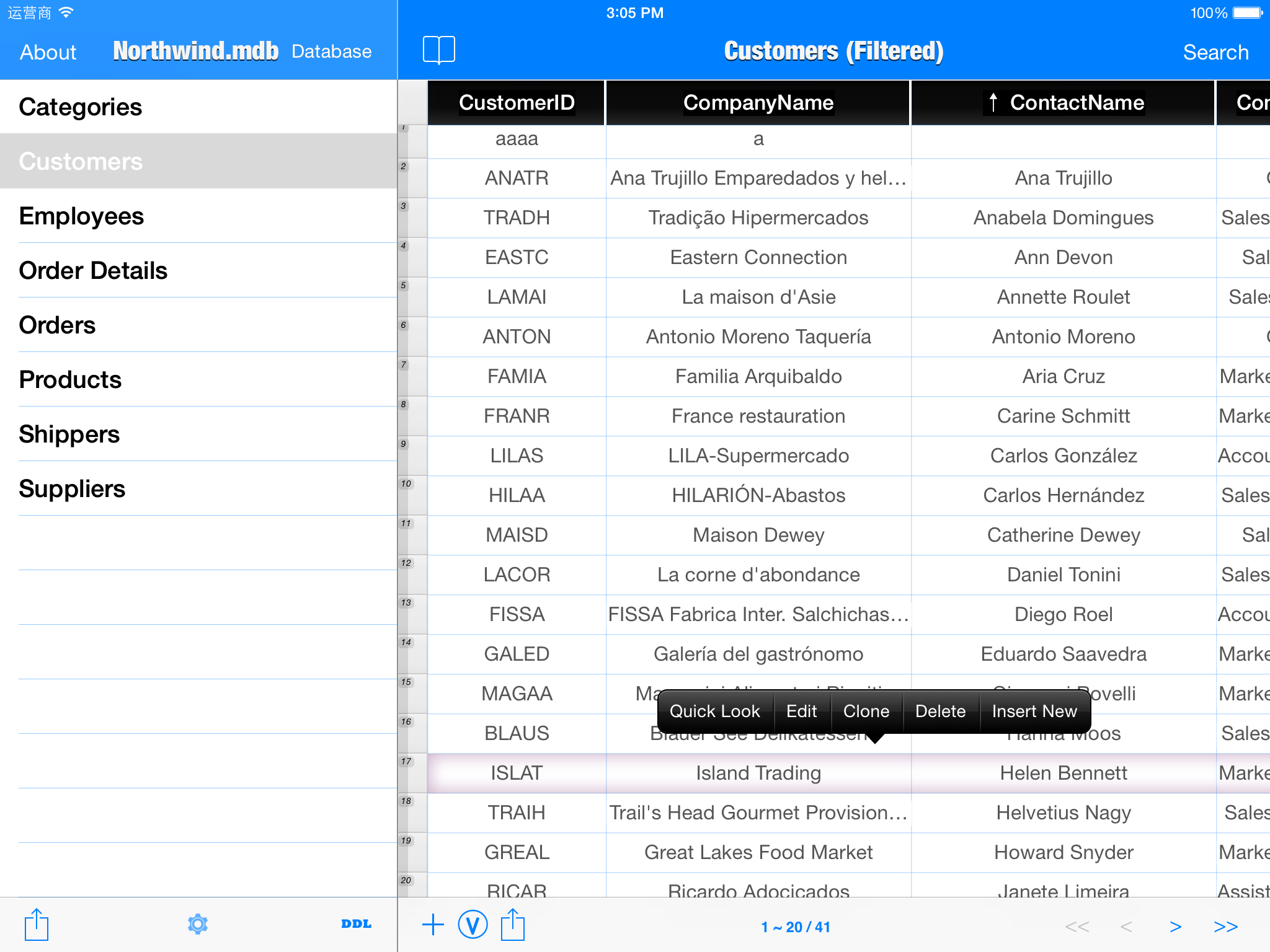The width and height of the screenshot is (1270, 952).
Task: Tap share icon in table toolbar
Action: [513, 925]
